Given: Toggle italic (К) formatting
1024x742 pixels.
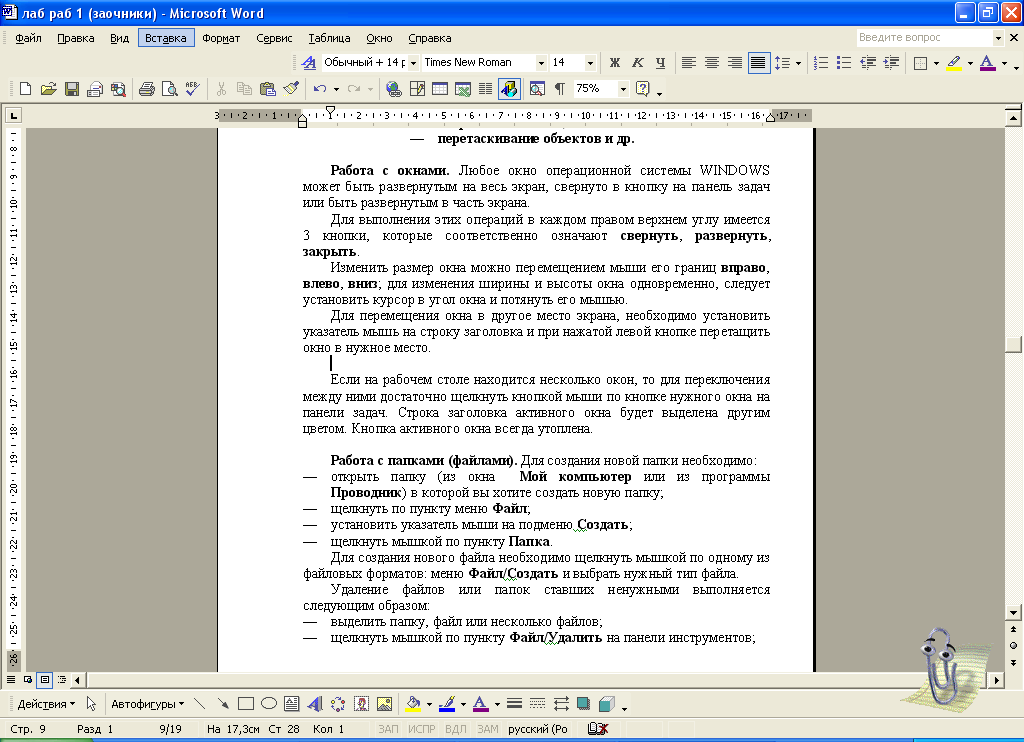Looking at the screenshot, I should click(637, 63).
